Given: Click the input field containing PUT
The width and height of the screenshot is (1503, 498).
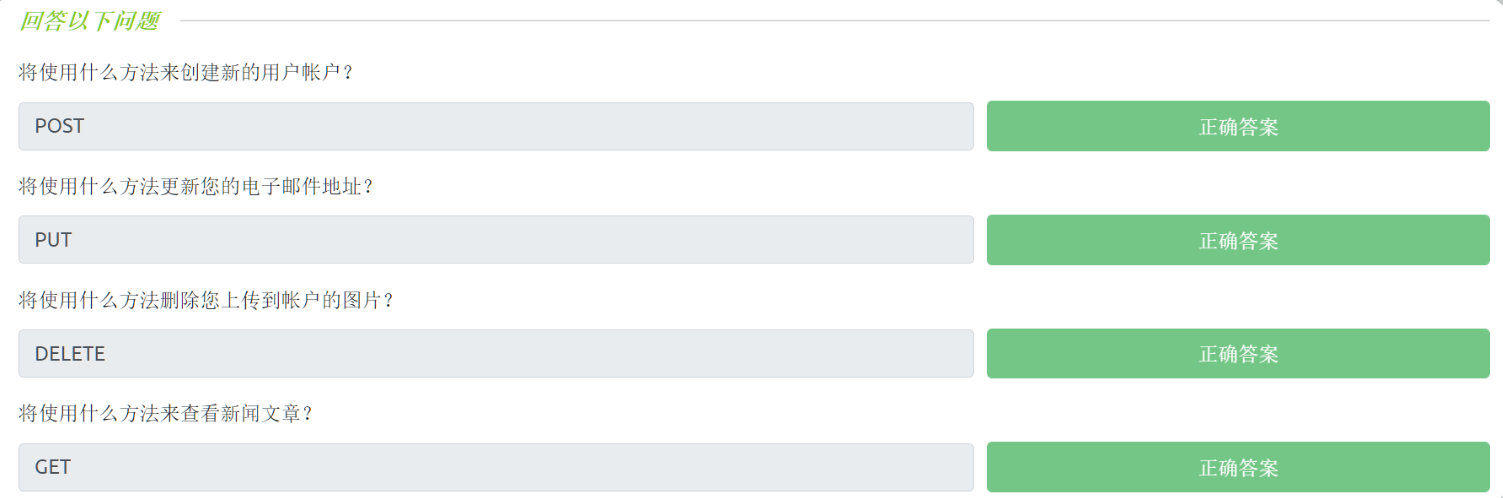Looking at the screenshot, I should [x=495, y=240].
